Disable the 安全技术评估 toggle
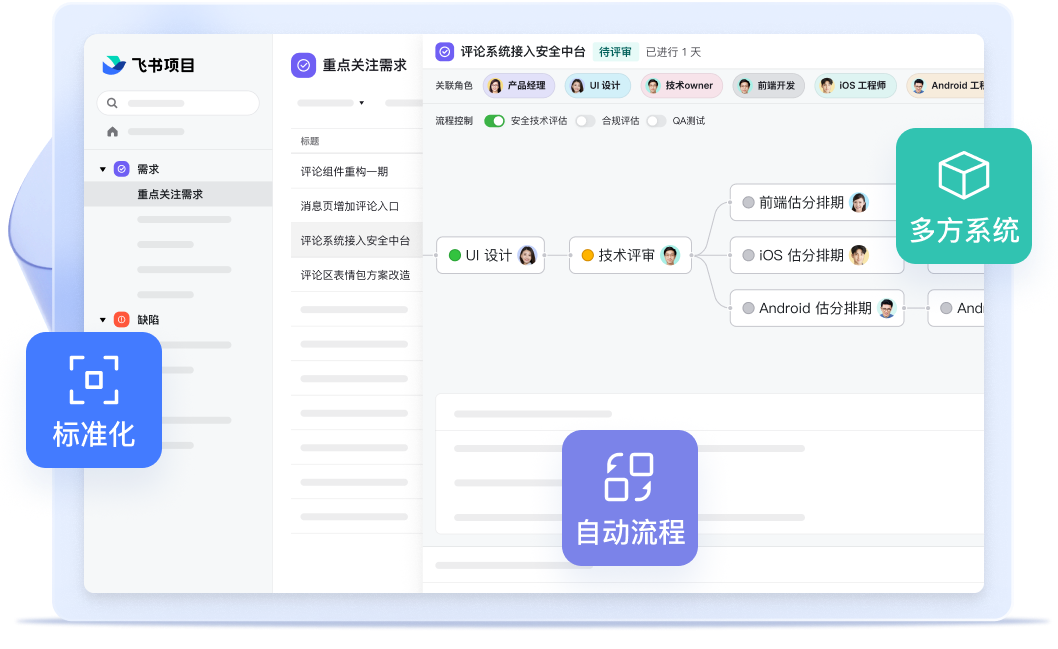The height and width of the screenshot is (649, 1058). (494, 121)
